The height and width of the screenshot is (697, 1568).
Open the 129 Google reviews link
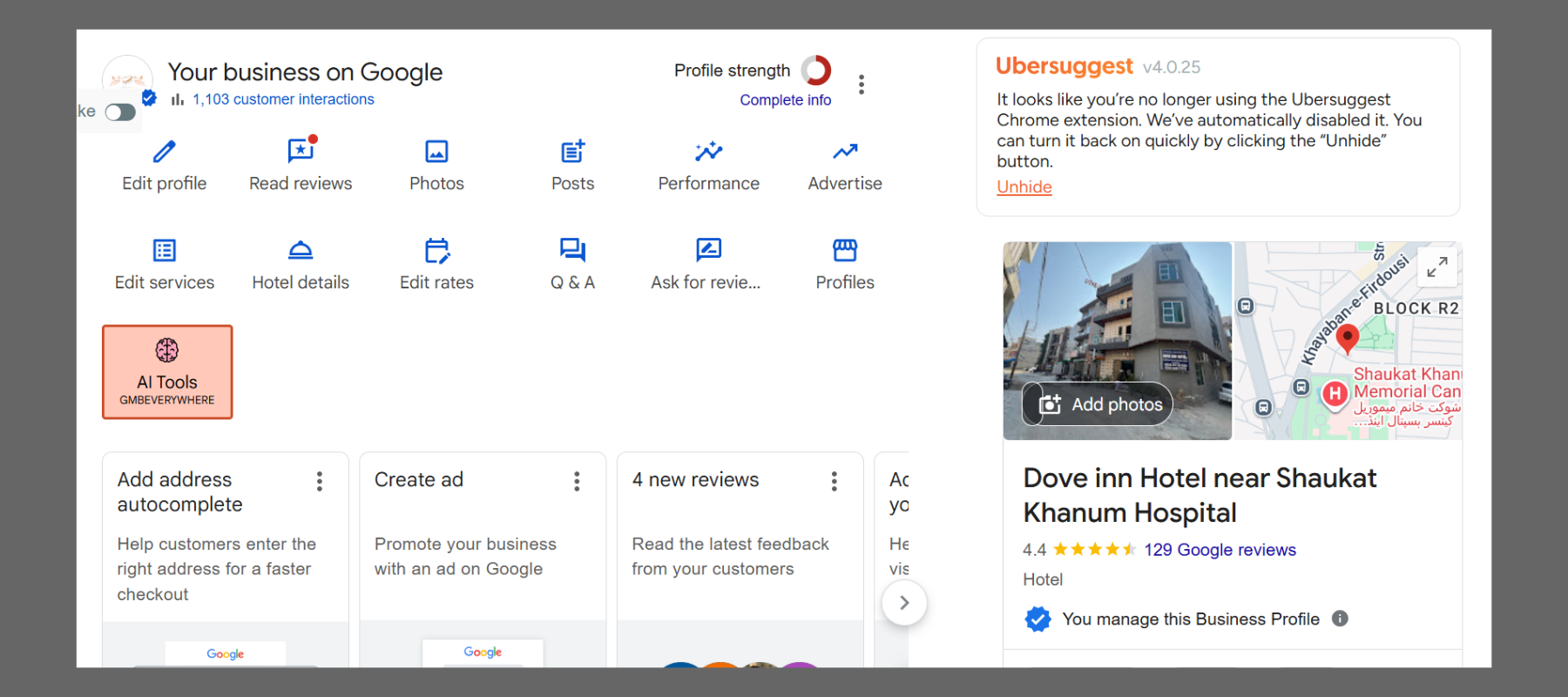[1220, 550]
